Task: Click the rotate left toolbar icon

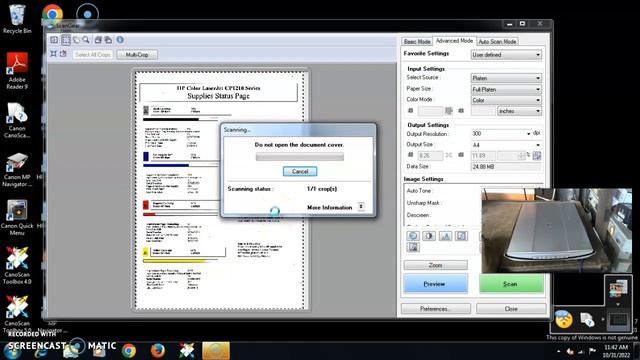Action: [x=98, y=40]
